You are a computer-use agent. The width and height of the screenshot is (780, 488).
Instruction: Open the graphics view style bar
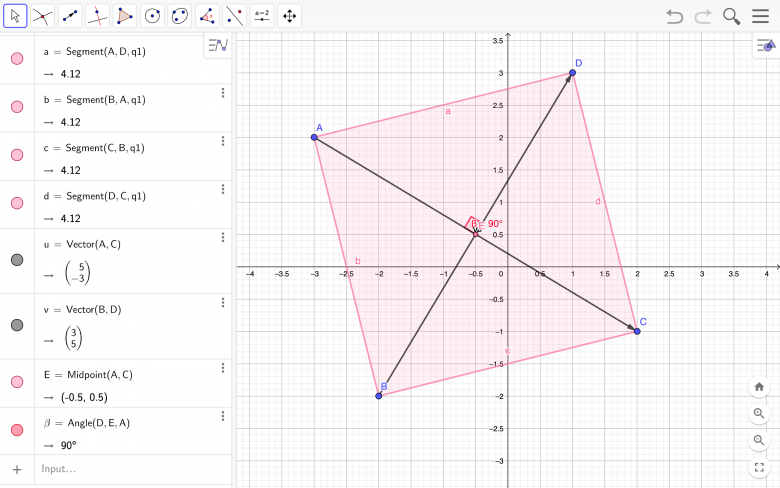[766, 46]
